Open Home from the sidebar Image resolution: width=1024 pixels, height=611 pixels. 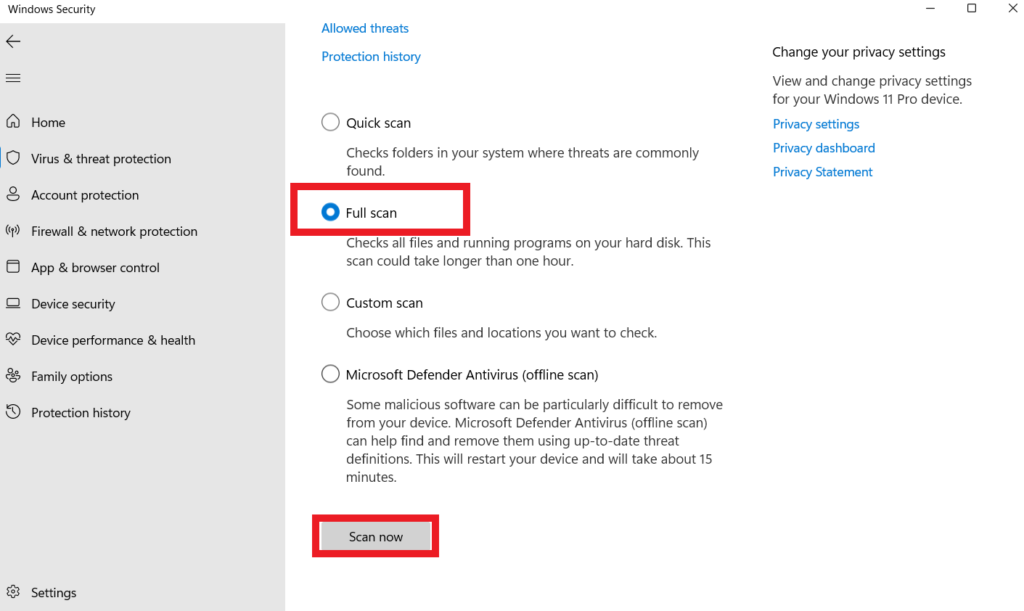[47, 122]
